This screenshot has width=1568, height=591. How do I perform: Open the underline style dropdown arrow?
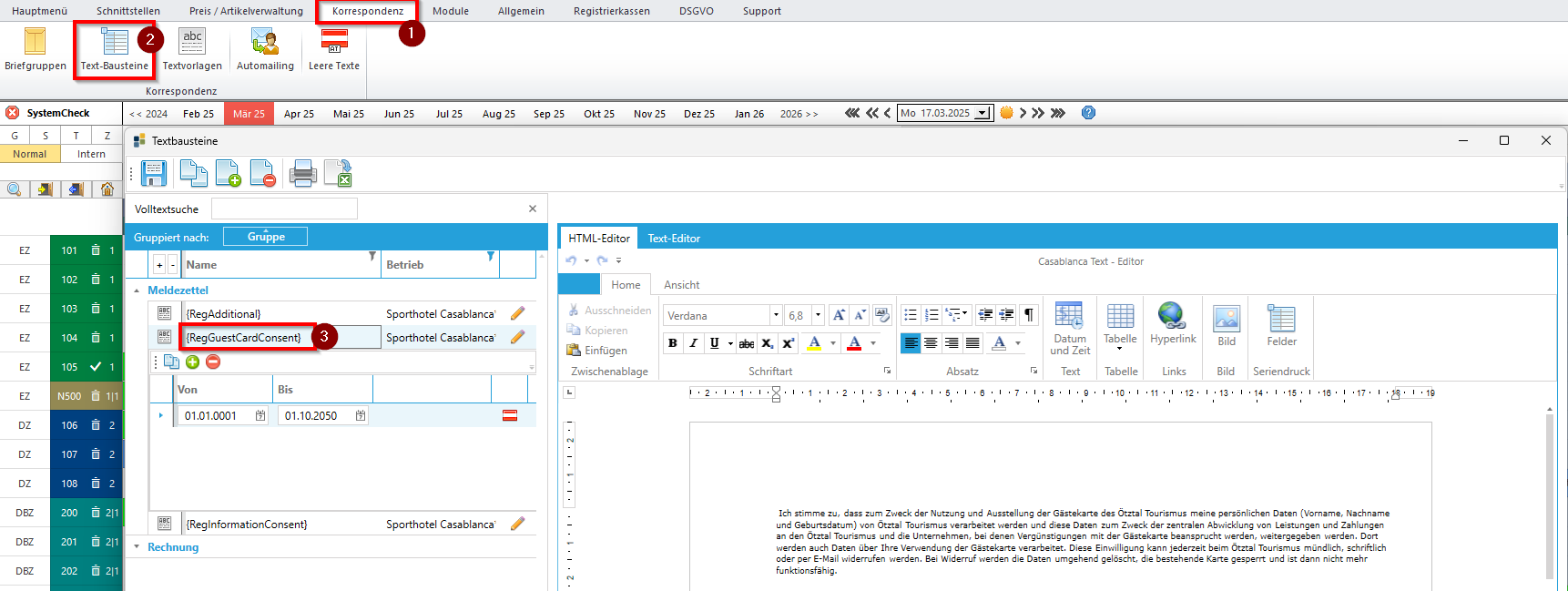(x=730, y=343)
